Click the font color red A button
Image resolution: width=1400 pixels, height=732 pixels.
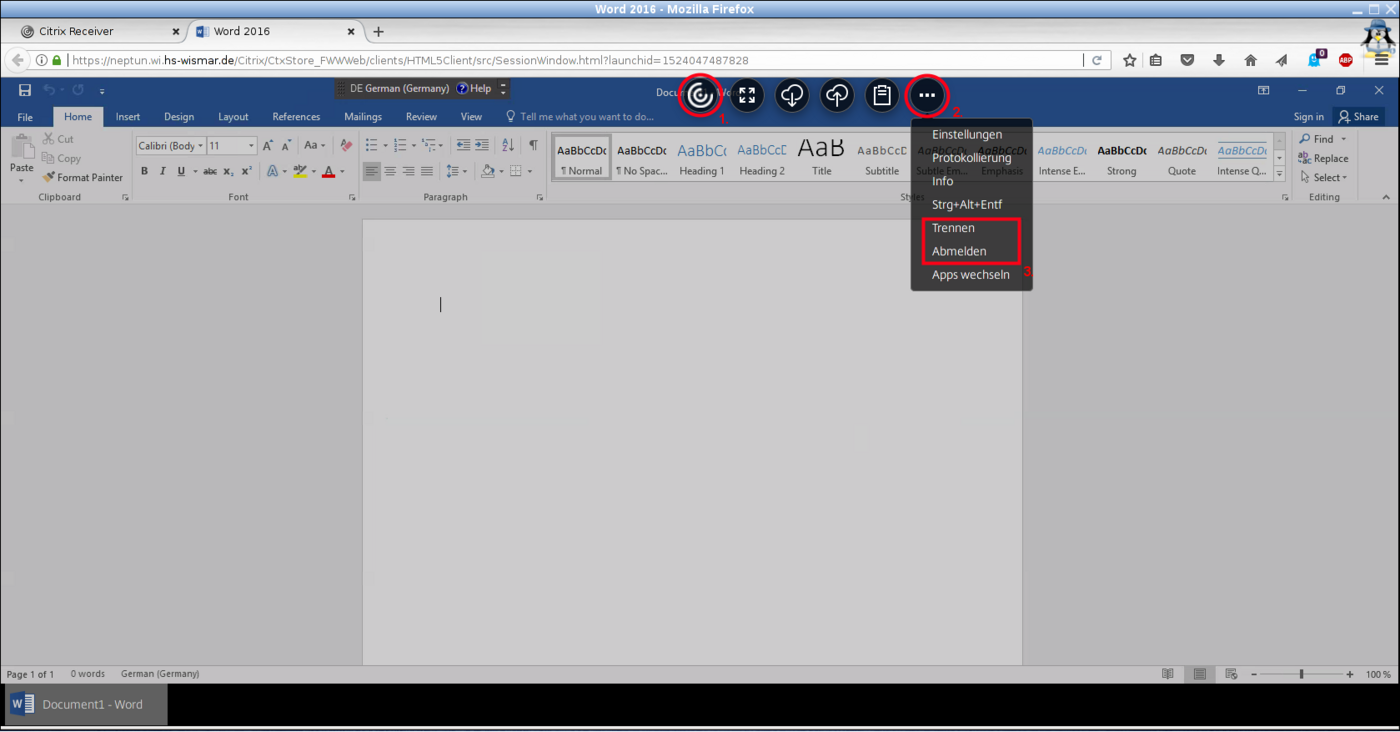click(x=328, y=171)
